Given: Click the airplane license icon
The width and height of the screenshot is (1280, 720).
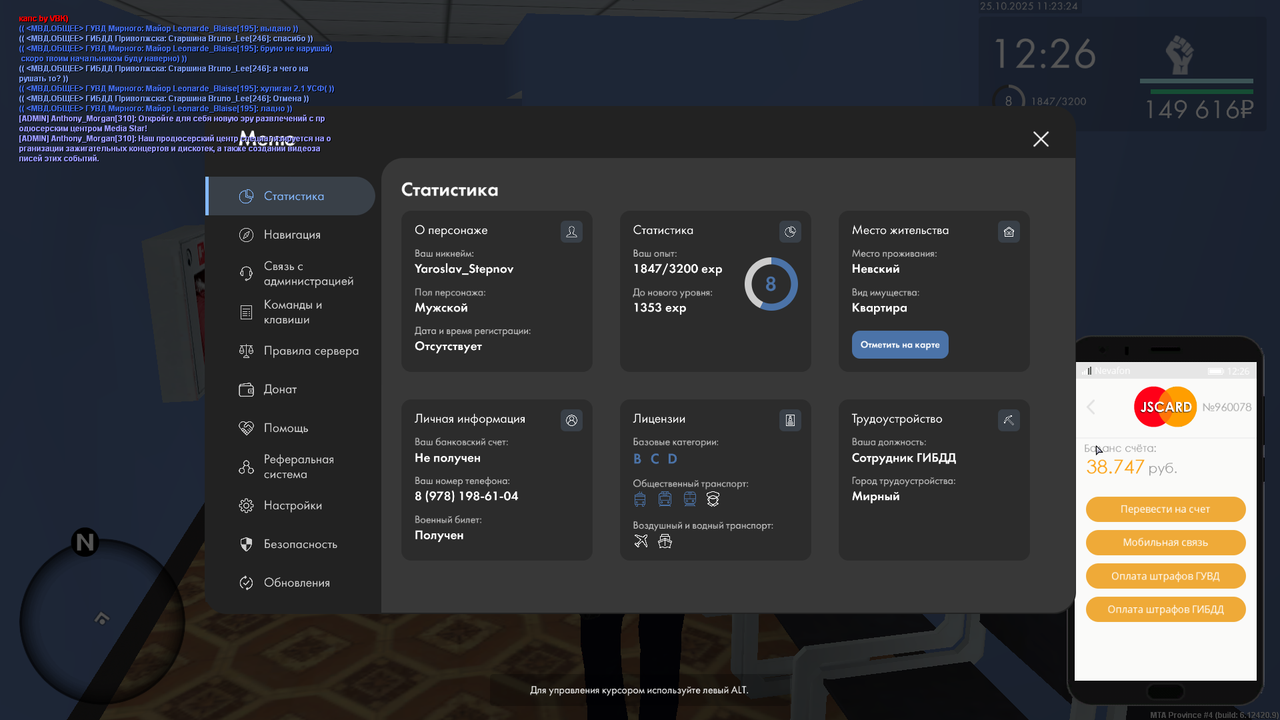Looking at the screenshot, I should (x=641, y=541).
